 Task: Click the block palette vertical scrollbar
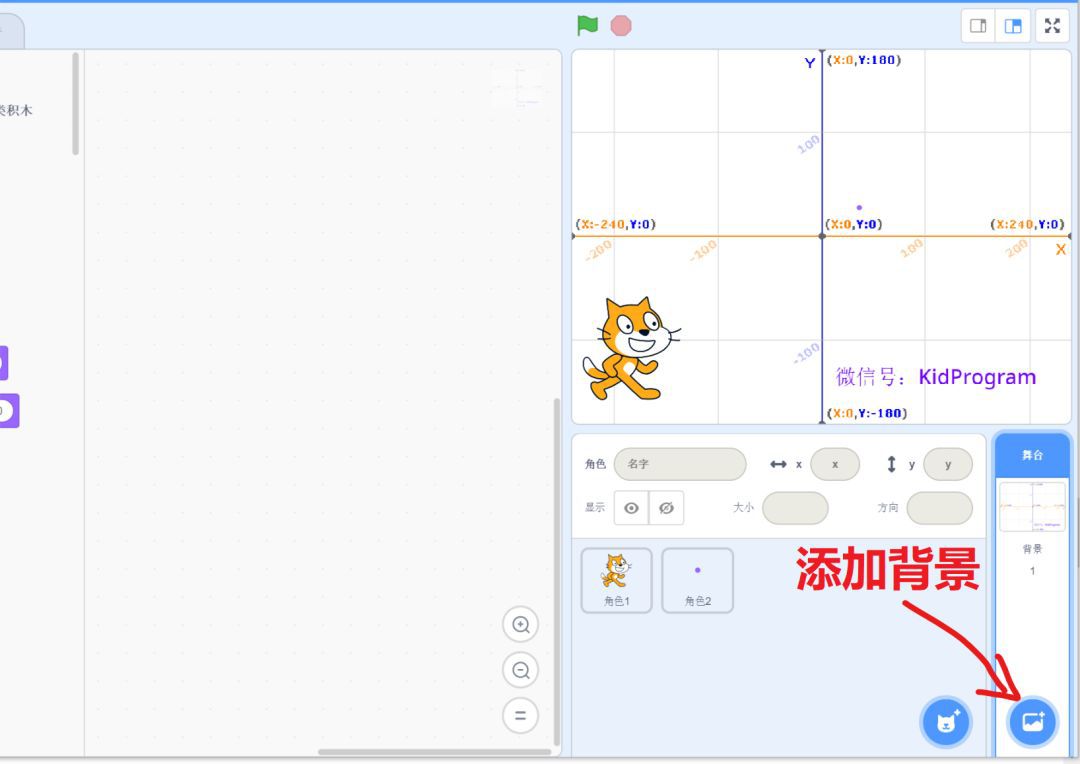coord(75,104)
